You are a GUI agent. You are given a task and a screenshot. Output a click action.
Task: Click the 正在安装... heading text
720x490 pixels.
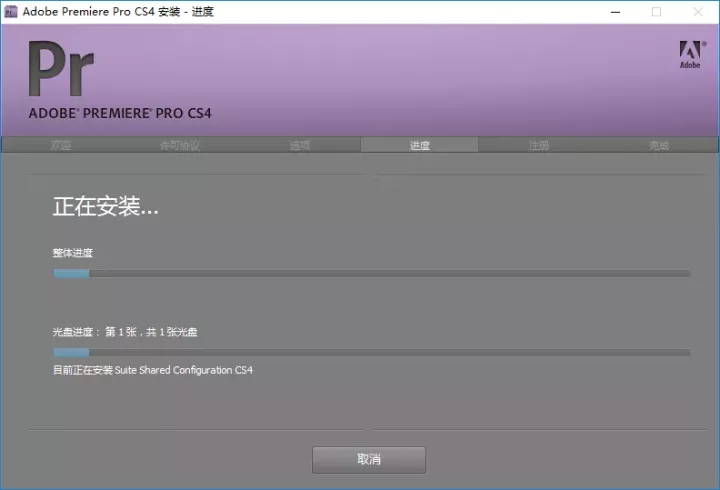point(105,208)
